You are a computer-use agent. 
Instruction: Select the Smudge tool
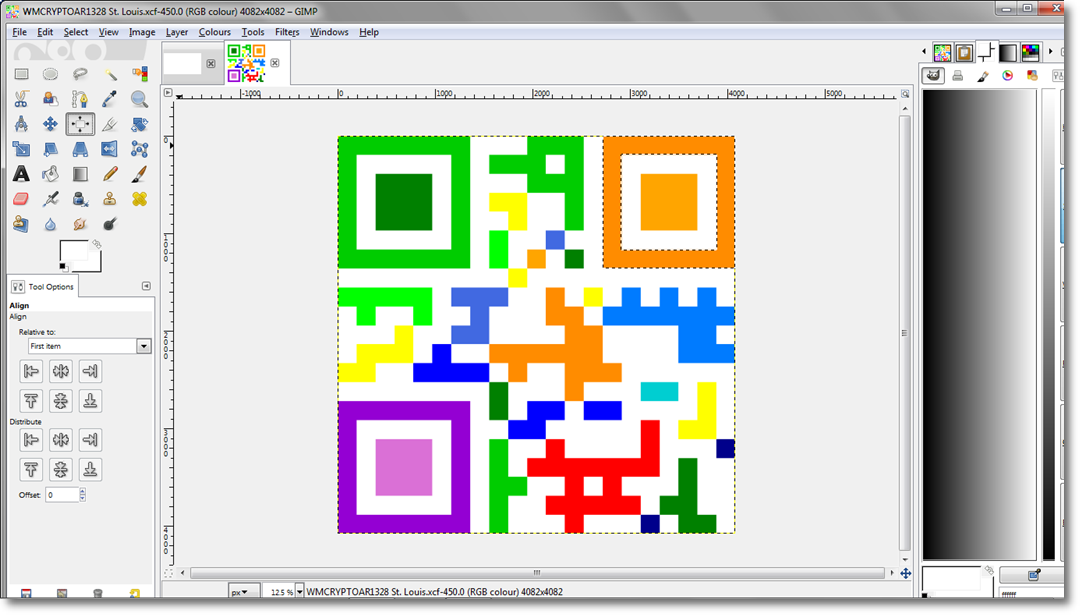80,224
